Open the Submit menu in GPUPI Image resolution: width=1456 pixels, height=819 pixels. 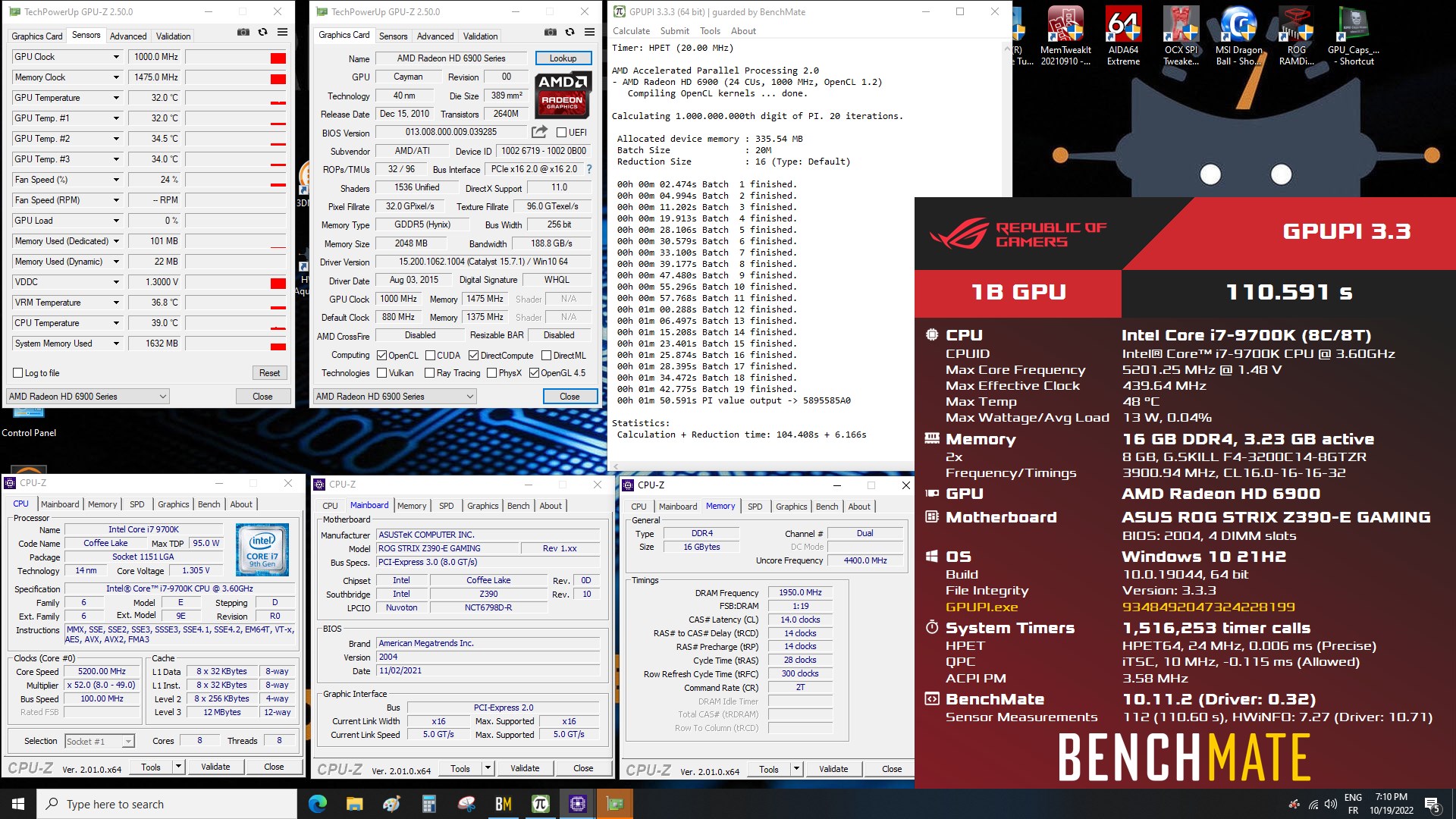pyautogui.click(x=674, y=31)
